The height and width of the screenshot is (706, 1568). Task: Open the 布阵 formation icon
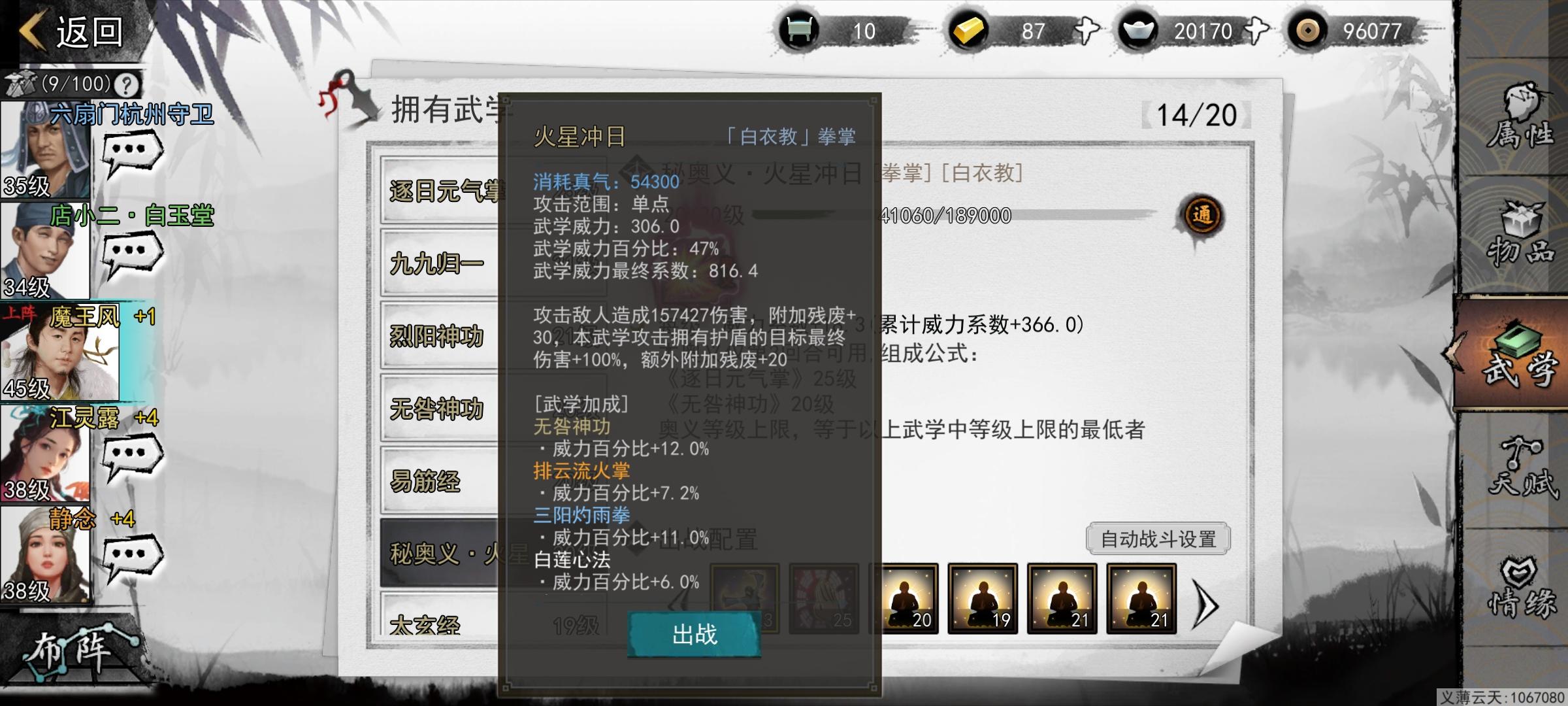(72, 650)
